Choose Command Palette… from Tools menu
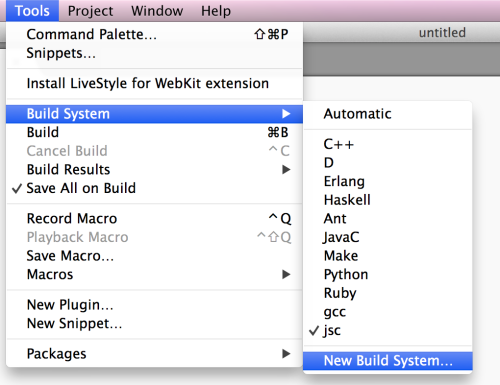 (x=154, y=34)
